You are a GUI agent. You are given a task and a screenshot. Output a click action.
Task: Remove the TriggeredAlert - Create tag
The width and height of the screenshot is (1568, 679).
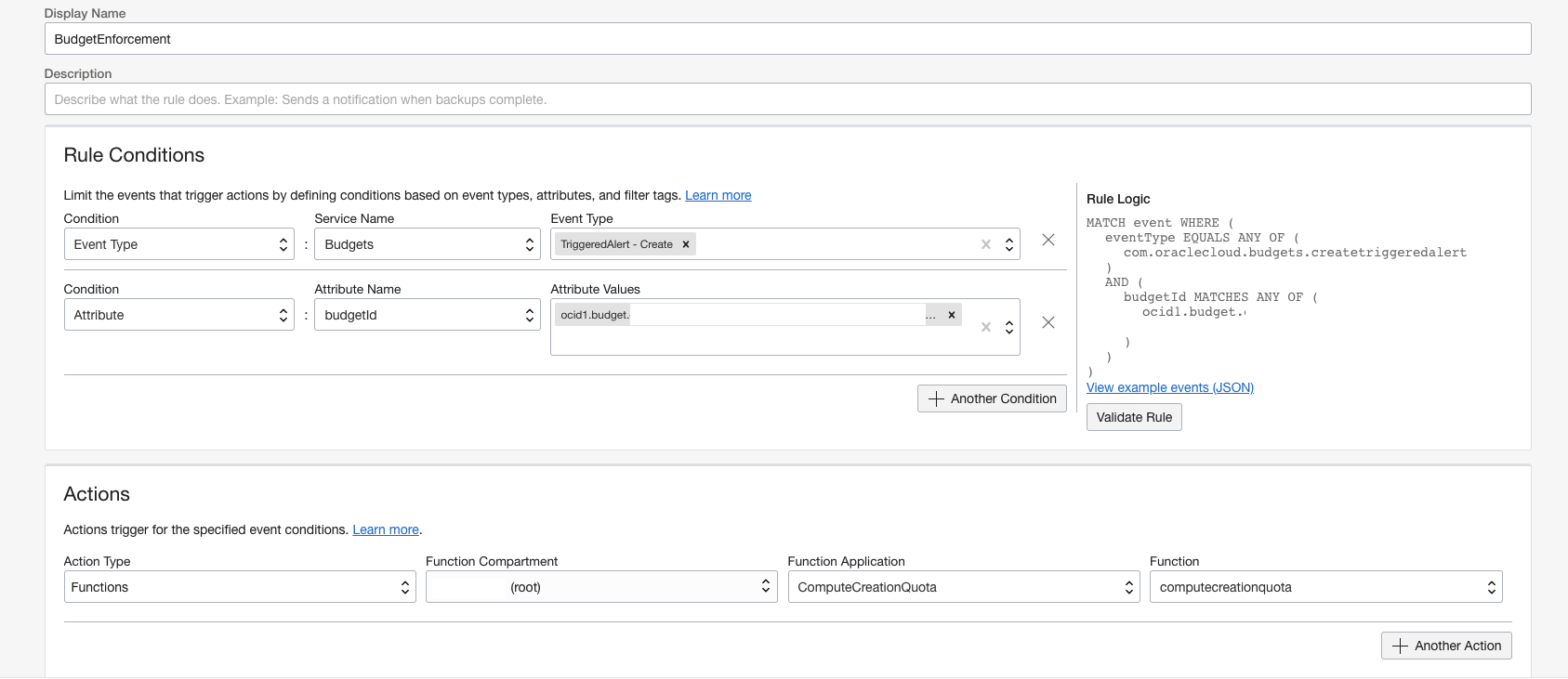[x=686, y=244]
